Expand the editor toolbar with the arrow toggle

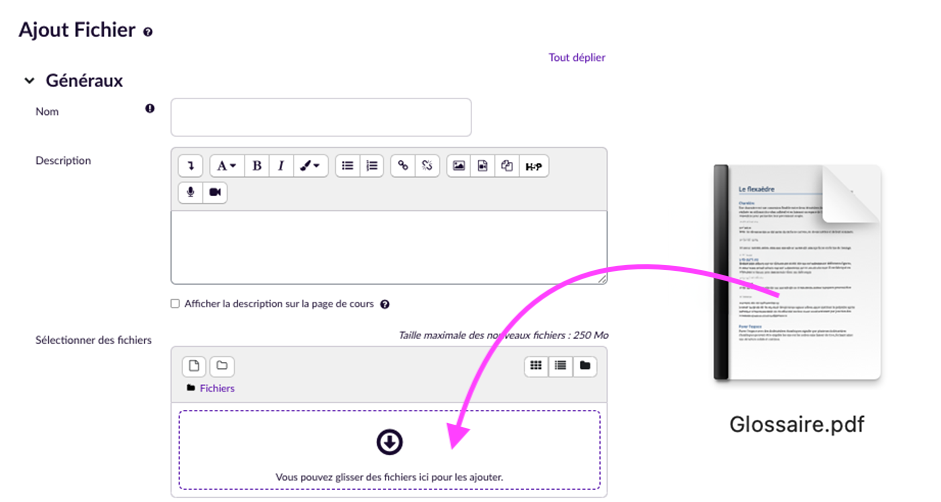190,166
